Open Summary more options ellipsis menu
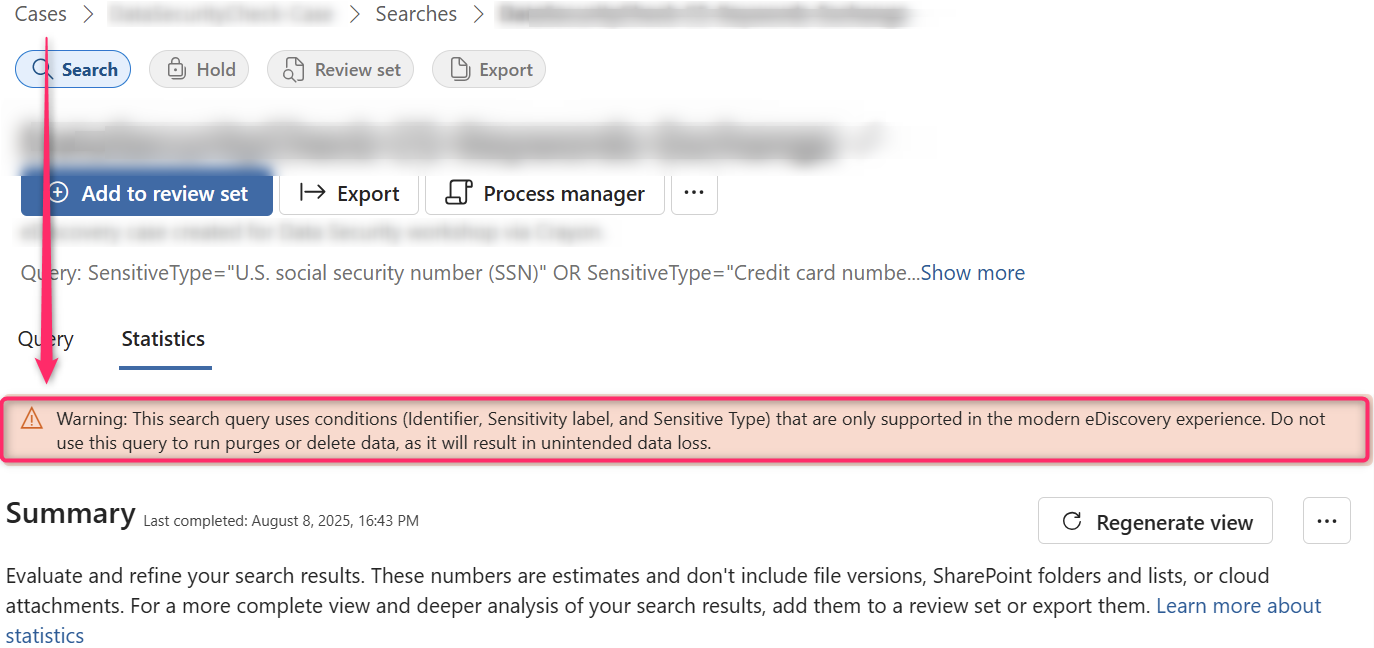 click(1327, 522)
